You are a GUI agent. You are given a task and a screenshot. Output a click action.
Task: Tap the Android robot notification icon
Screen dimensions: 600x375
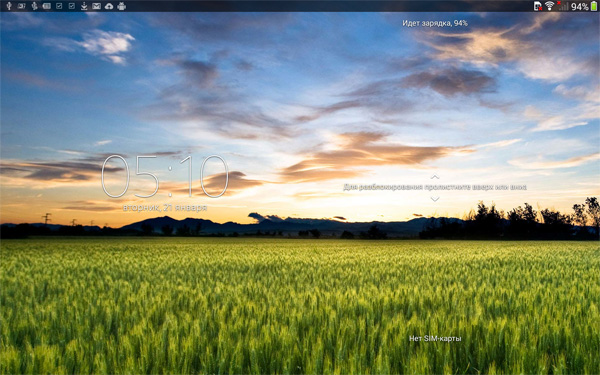point(122,6)
